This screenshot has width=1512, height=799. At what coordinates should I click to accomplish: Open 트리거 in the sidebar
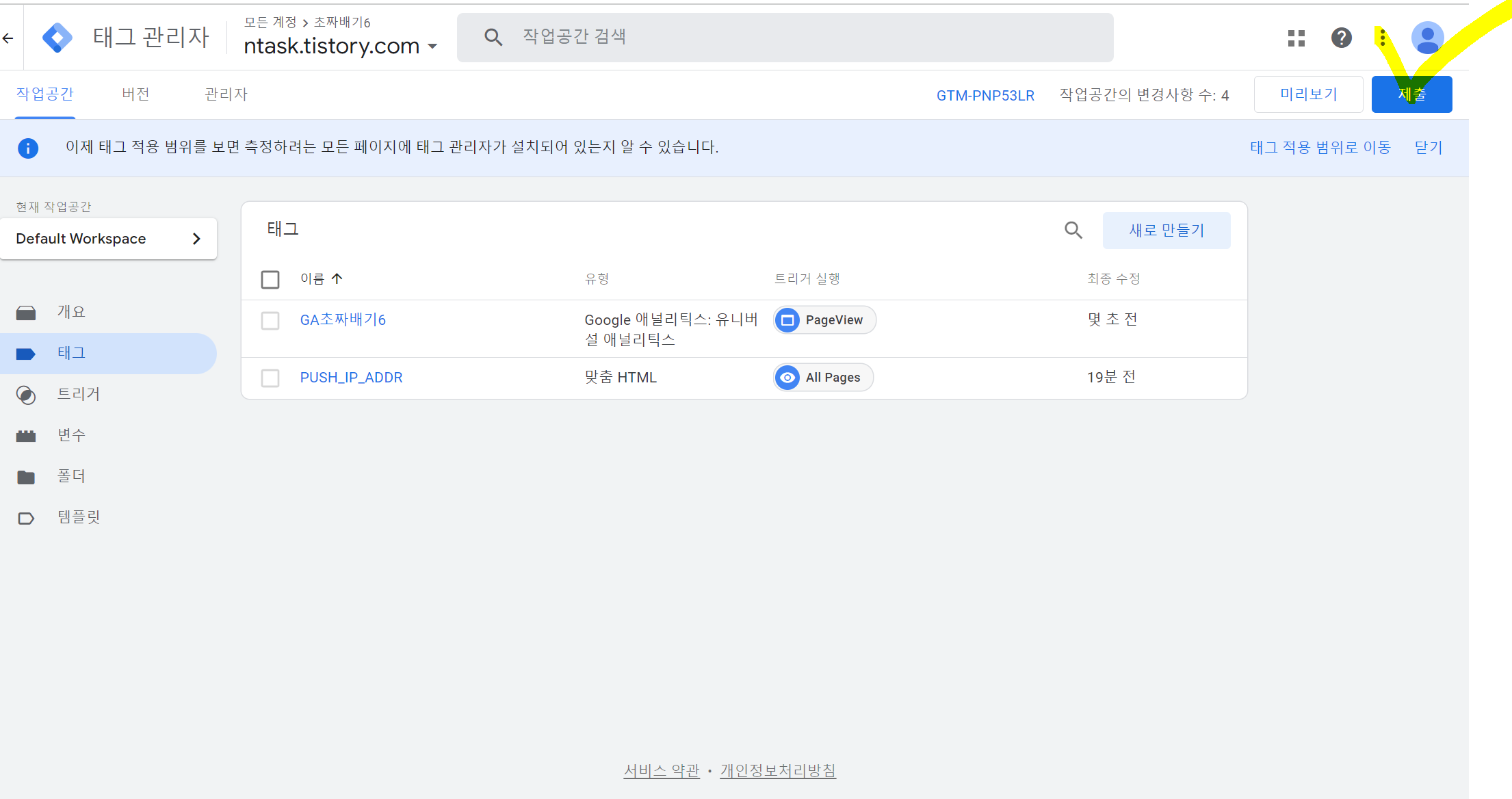(x=78, y=394)
